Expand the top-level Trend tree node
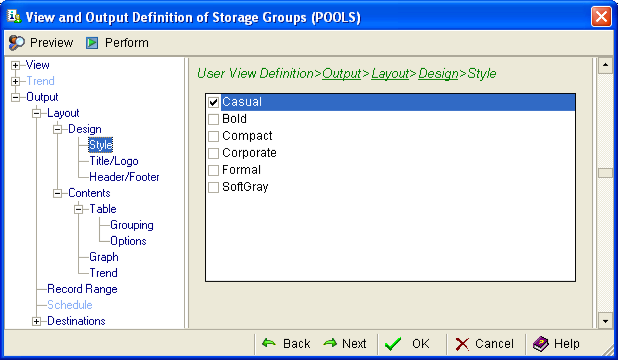Screen dimensions: 618x360 [x=15, y=81]
